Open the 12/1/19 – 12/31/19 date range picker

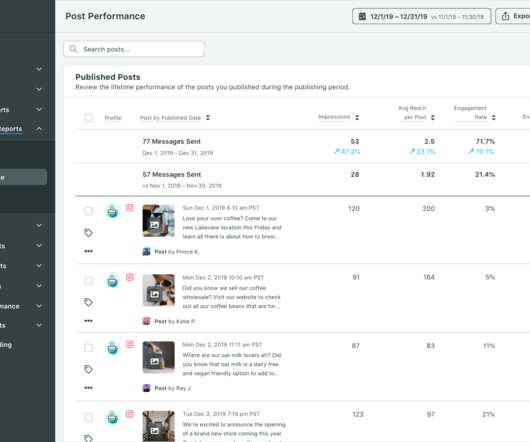click(422, 16)
